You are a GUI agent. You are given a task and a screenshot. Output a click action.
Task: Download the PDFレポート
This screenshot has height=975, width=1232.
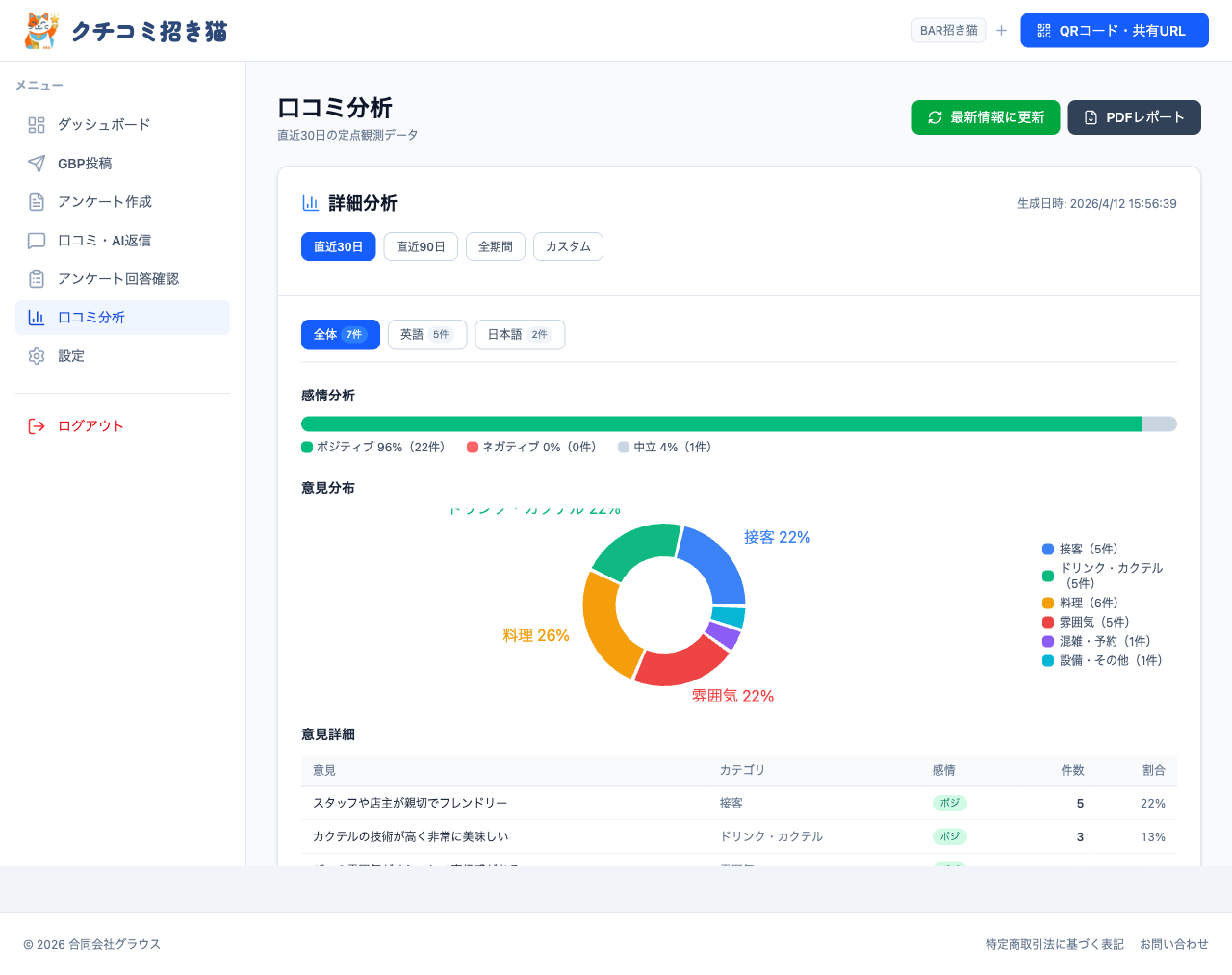coord(1134,117)
